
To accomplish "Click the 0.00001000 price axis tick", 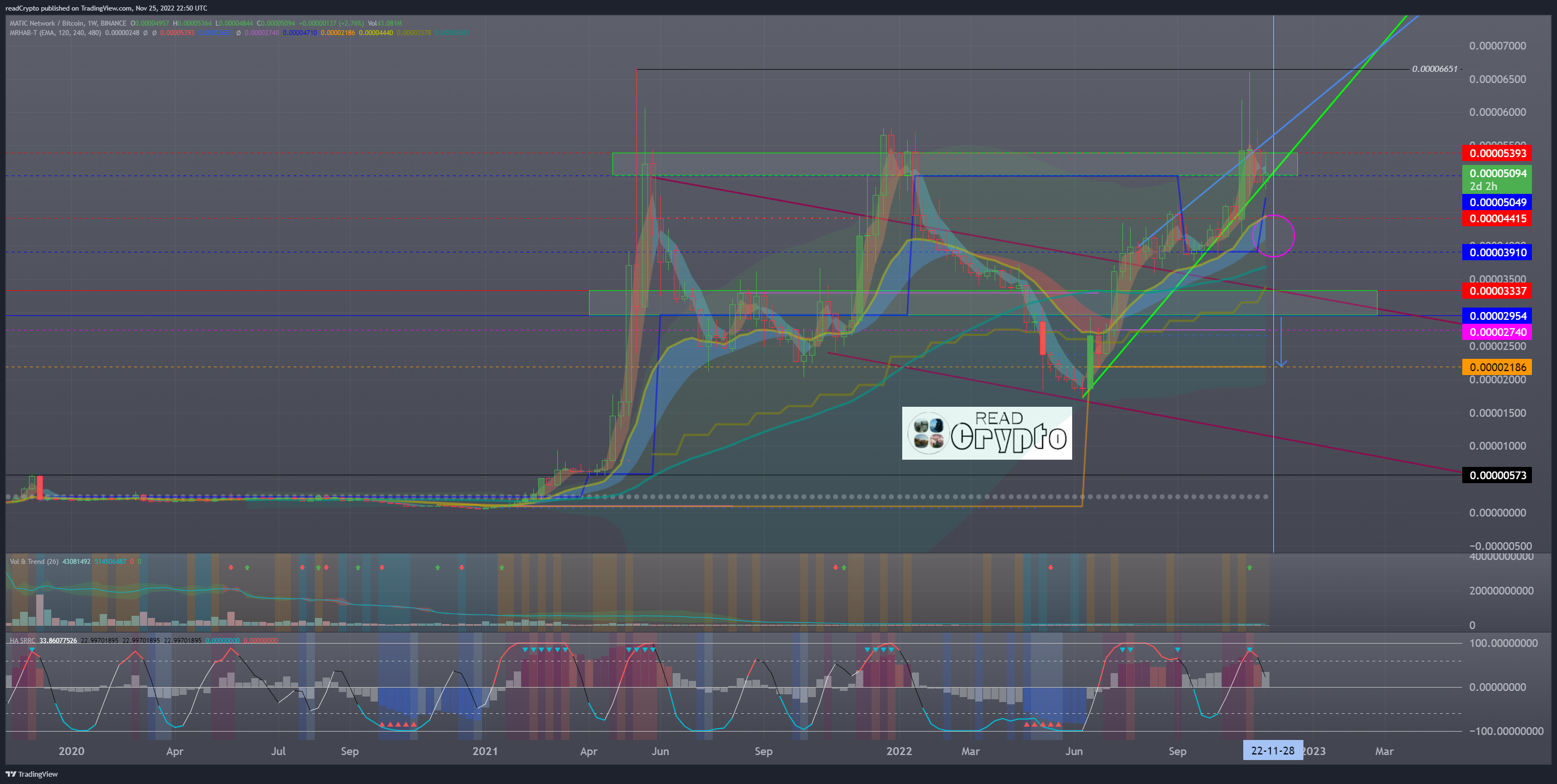I will [1497, 446].
